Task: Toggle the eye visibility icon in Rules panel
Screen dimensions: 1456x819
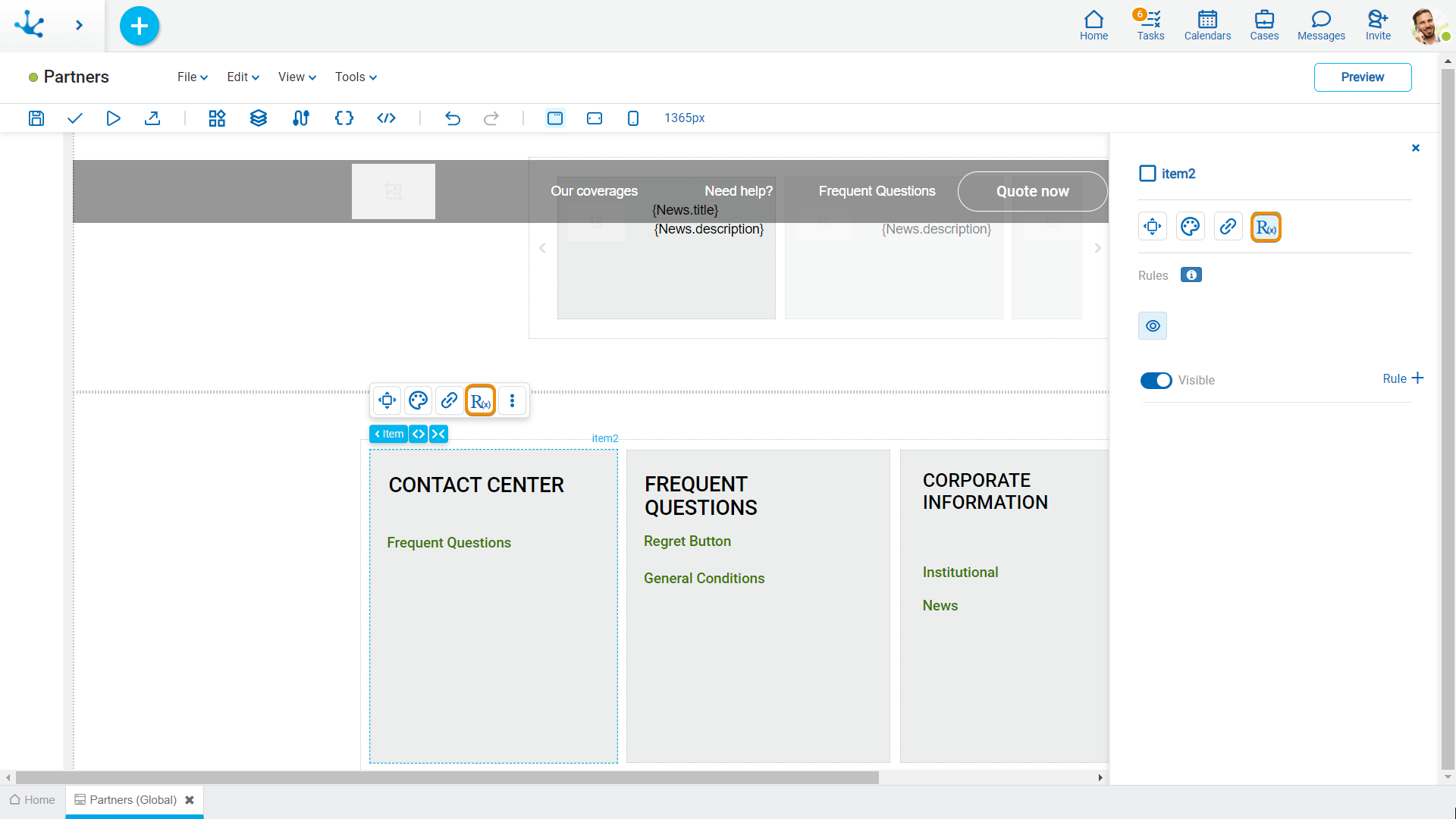Action: [1153, 325]
